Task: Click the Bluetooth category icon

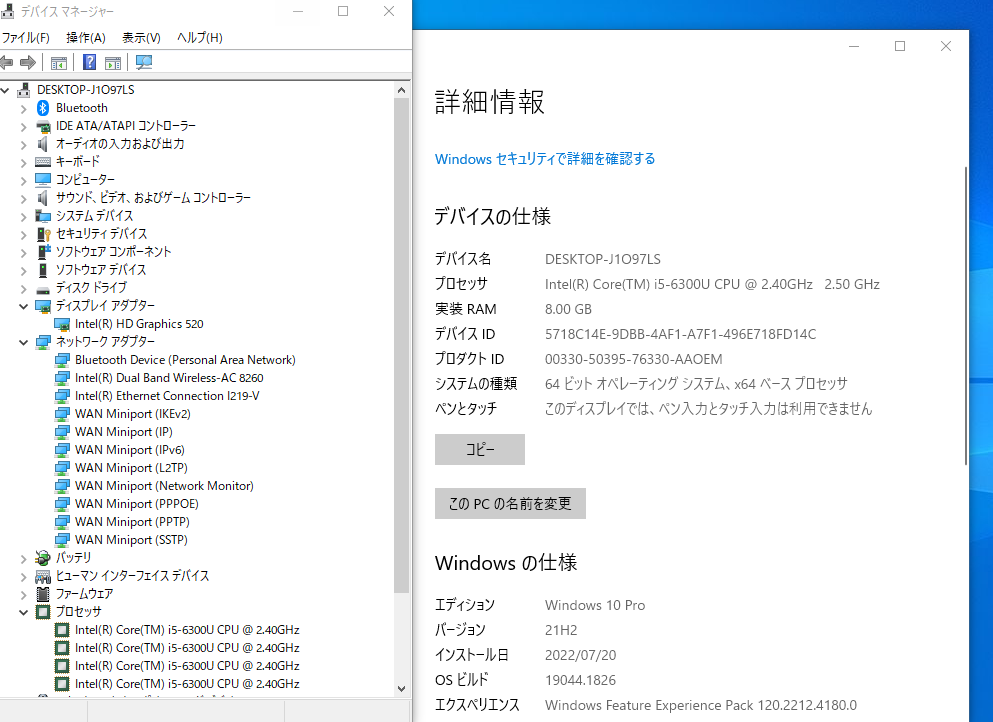Action: (x=42, y=108)
